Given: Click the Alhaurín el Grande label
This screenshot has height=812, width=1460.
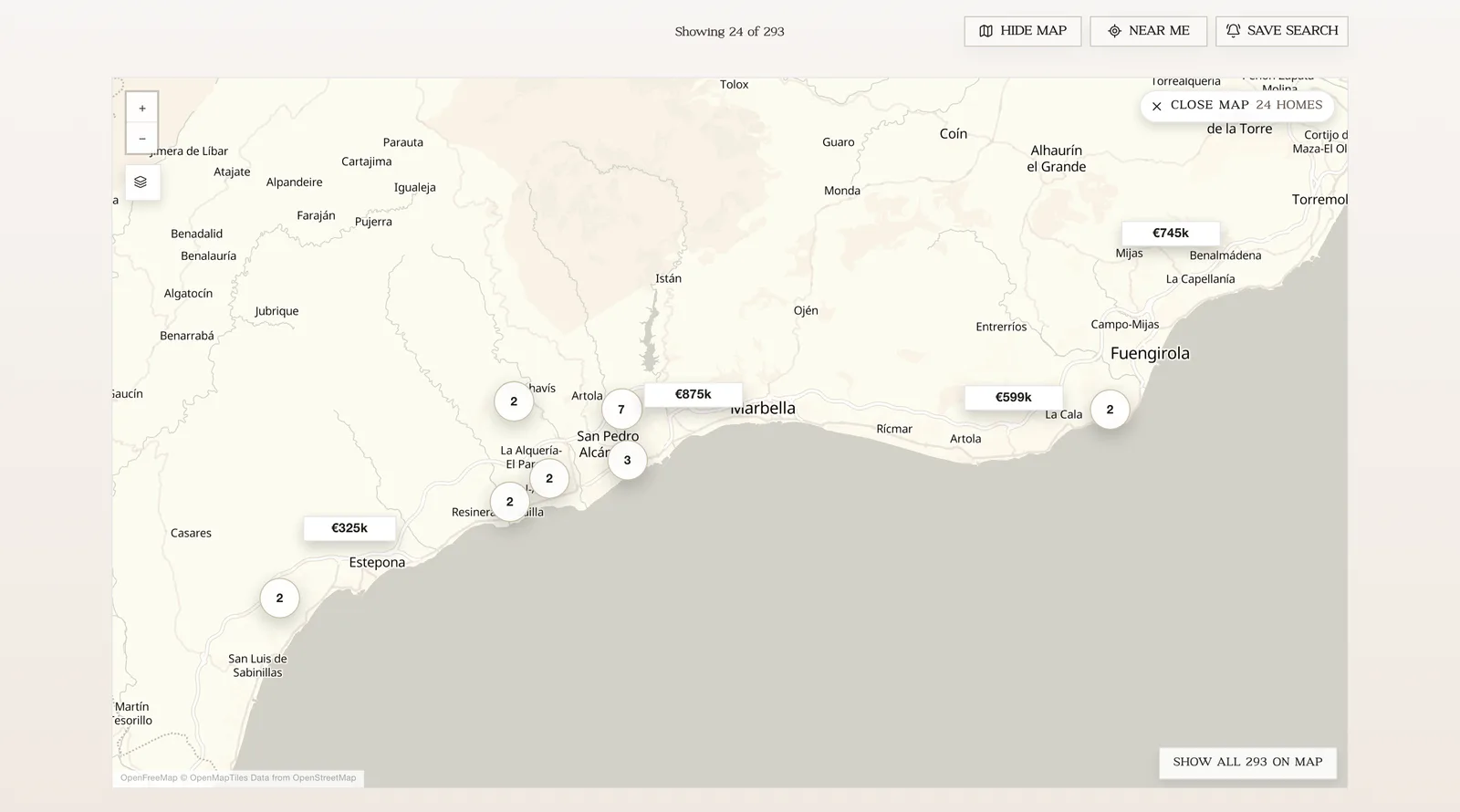Looking at the screenshot, I should pos(1057,159).
